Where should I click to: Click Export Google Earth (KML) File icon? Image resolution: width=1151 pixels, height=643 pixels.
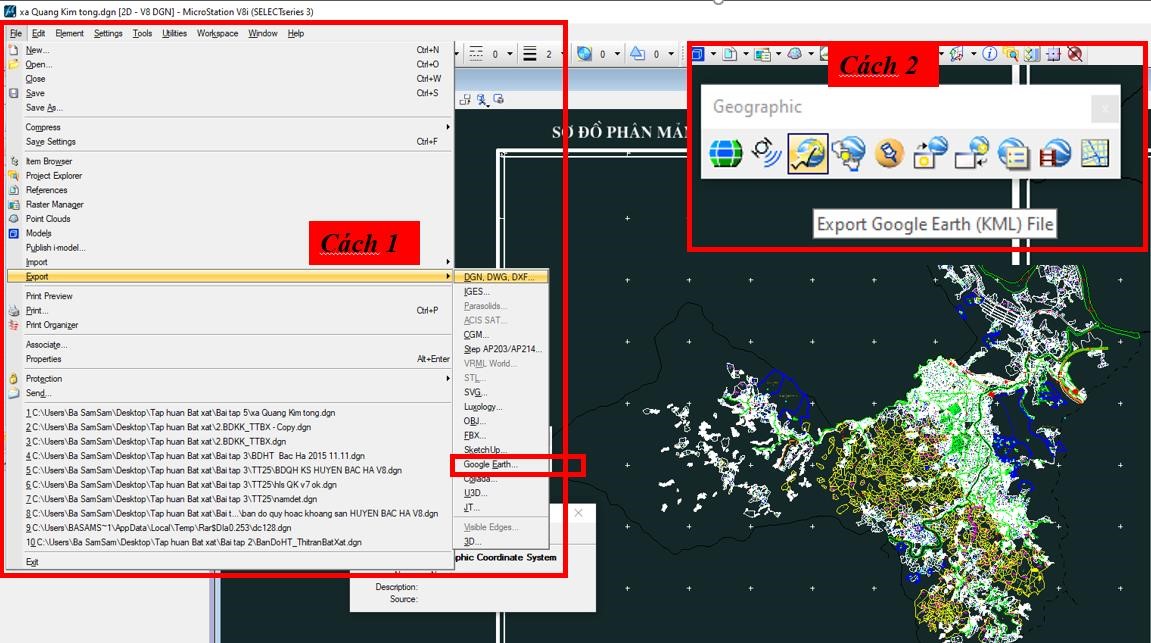pos(808,153)
